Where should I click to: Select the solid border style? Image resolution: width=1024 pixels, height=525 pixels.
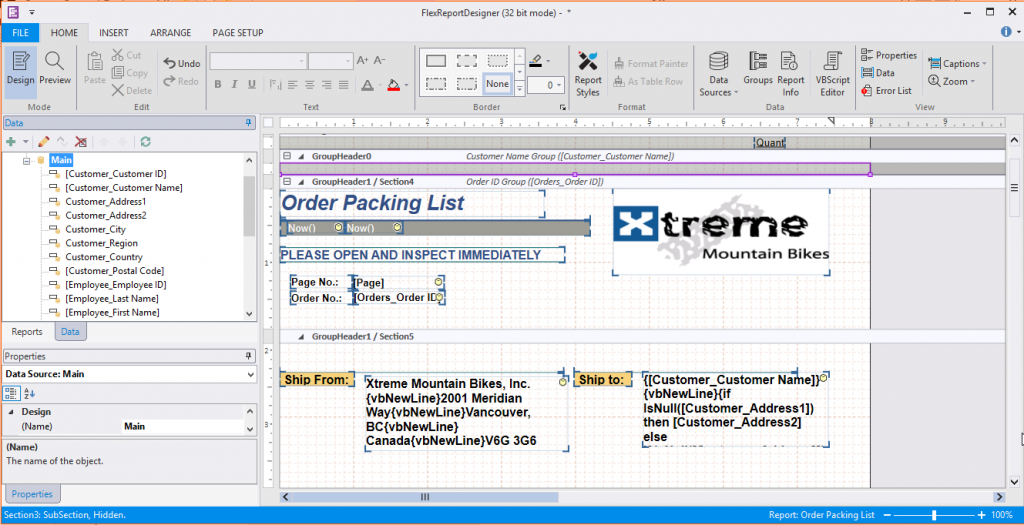click(436, 61)
